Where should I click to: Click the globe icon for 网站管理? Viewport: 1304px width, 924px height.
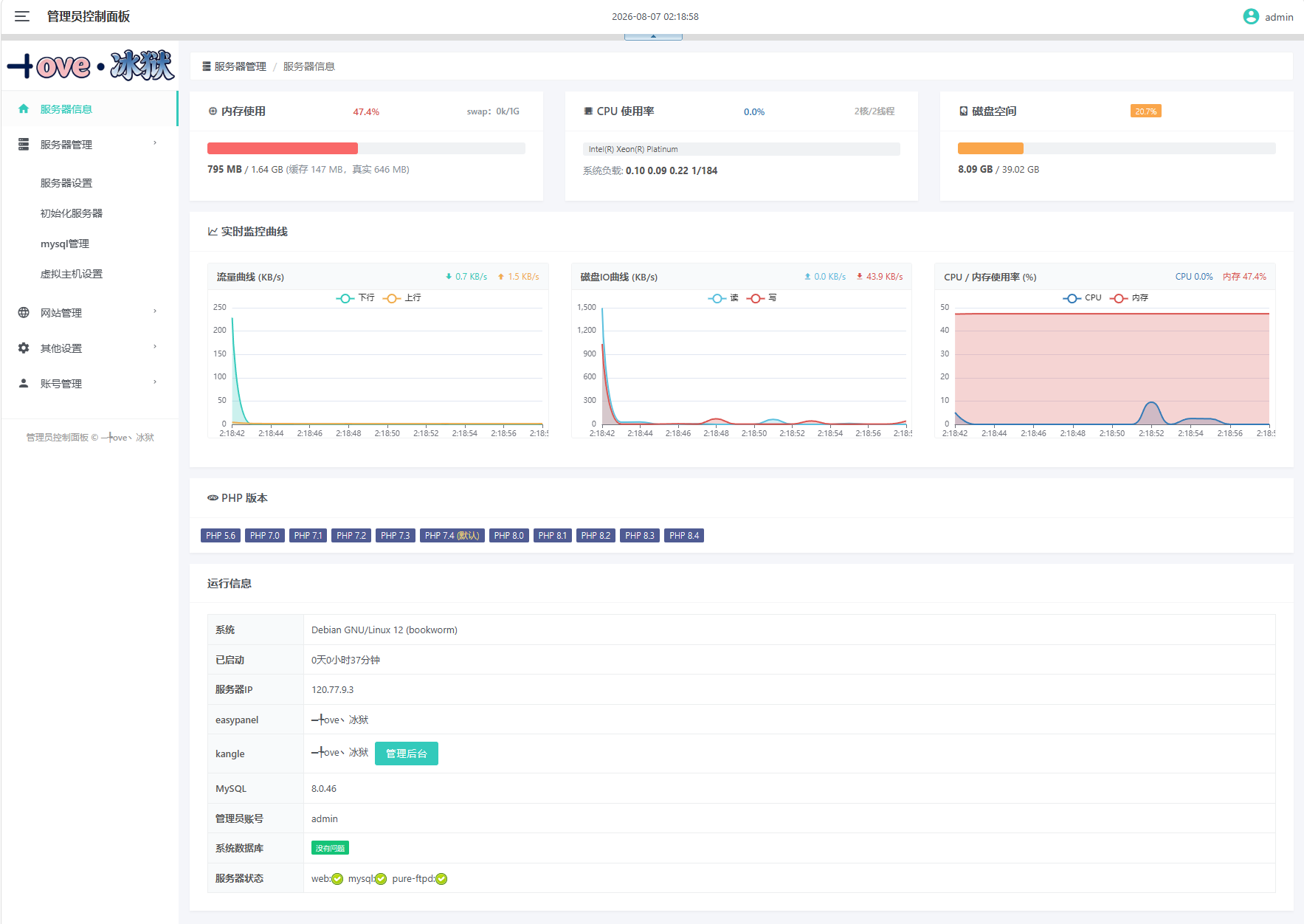(24, 312)
